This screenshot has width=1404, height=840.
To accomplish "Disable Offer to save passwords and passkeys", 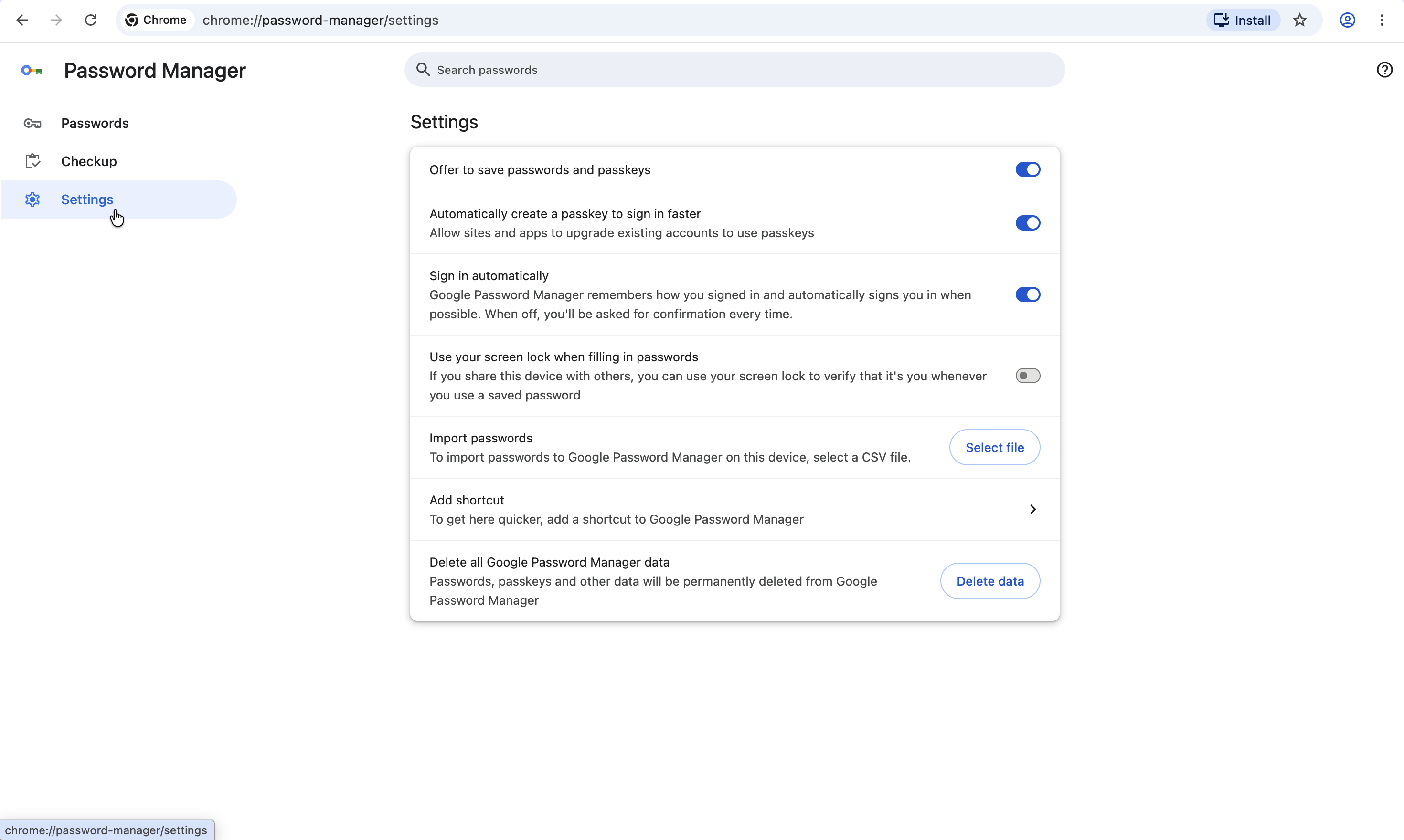I will point(1027,170).
